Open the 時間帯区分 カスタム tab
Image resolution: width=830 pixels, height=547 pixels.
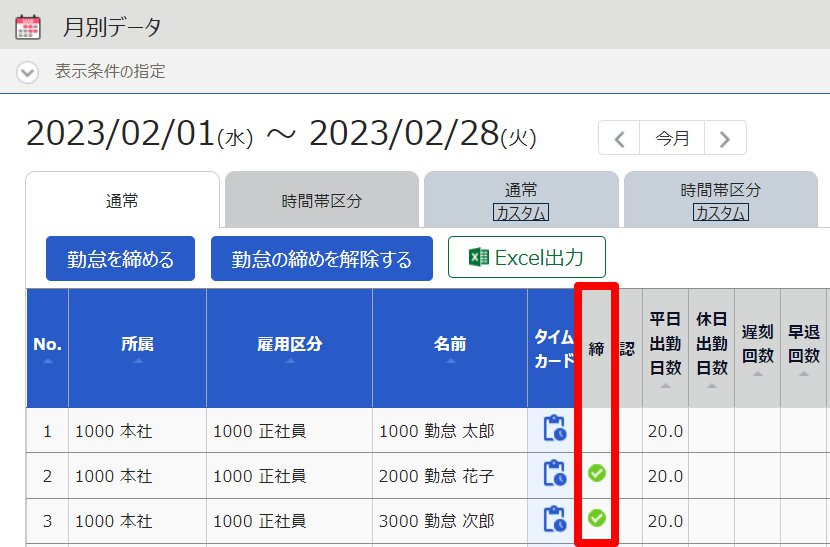click(720, 201)
